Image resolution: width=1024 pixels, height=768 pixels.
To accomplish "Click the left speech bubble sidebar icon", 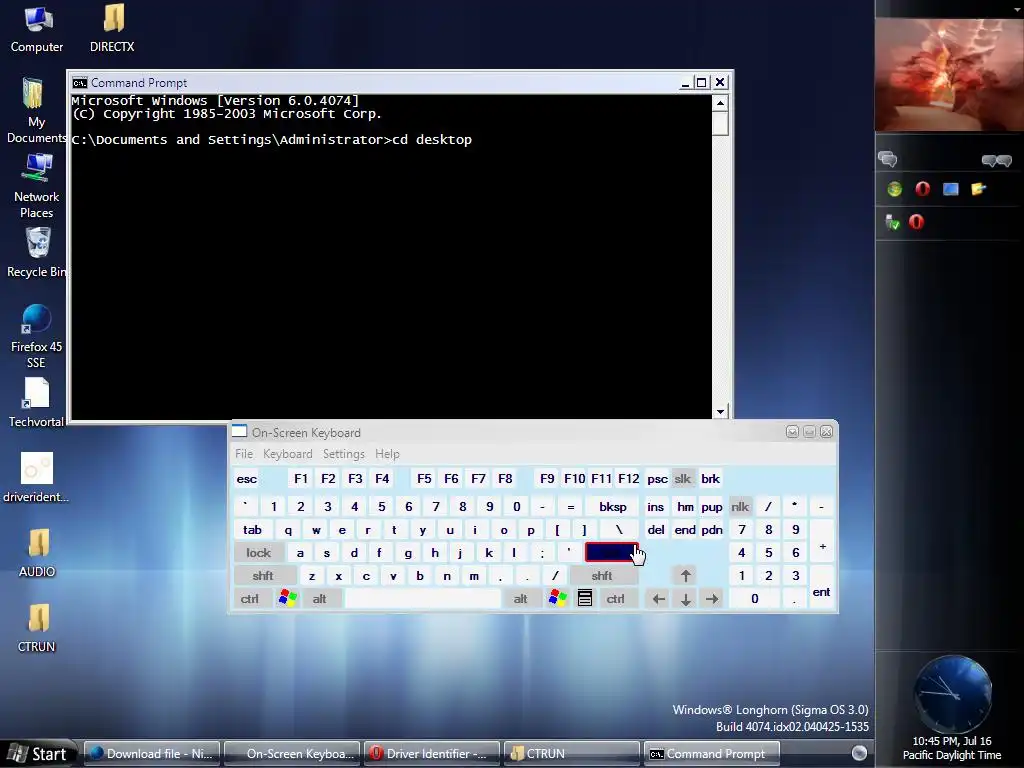I will (x=888, y=159).
